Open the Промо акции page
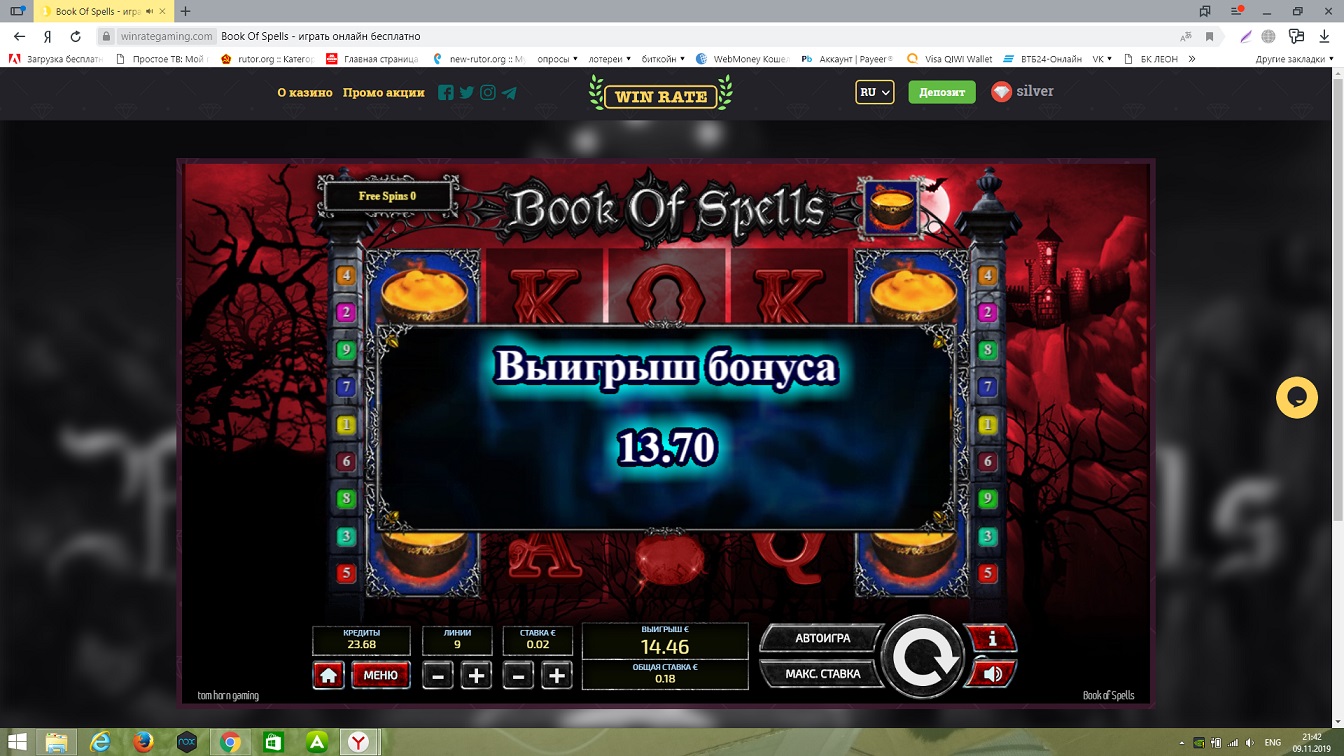This screenshot has height=756, width=1344. 384,92
